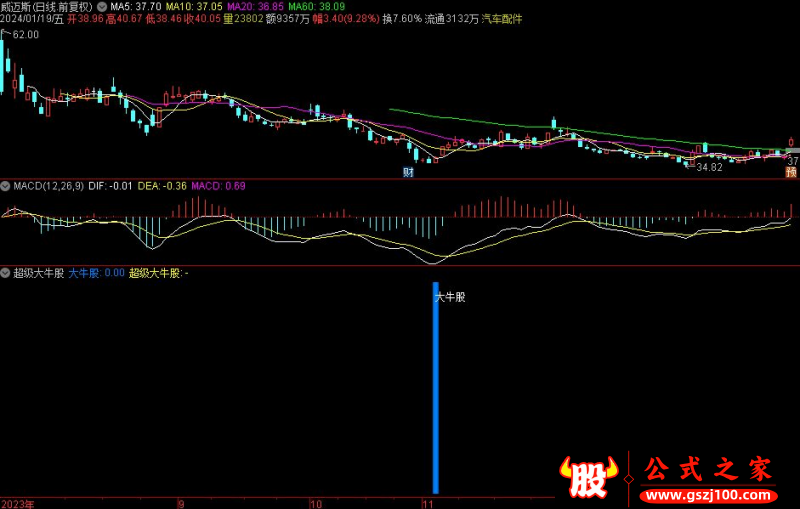Image resolution: width=800 pixels, height=509 pixels.
Task: Click the turnover amount 额9357万
Action: click(x=288, y=19)
